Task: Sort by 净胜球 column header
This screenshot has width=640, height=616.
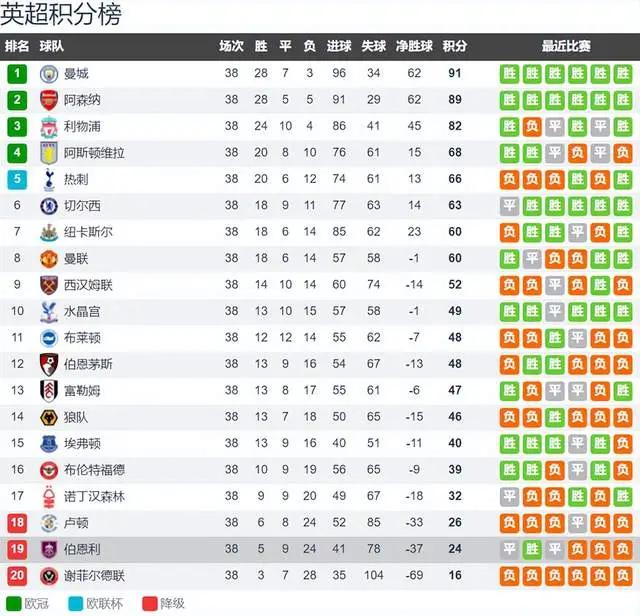Action: 414,46
